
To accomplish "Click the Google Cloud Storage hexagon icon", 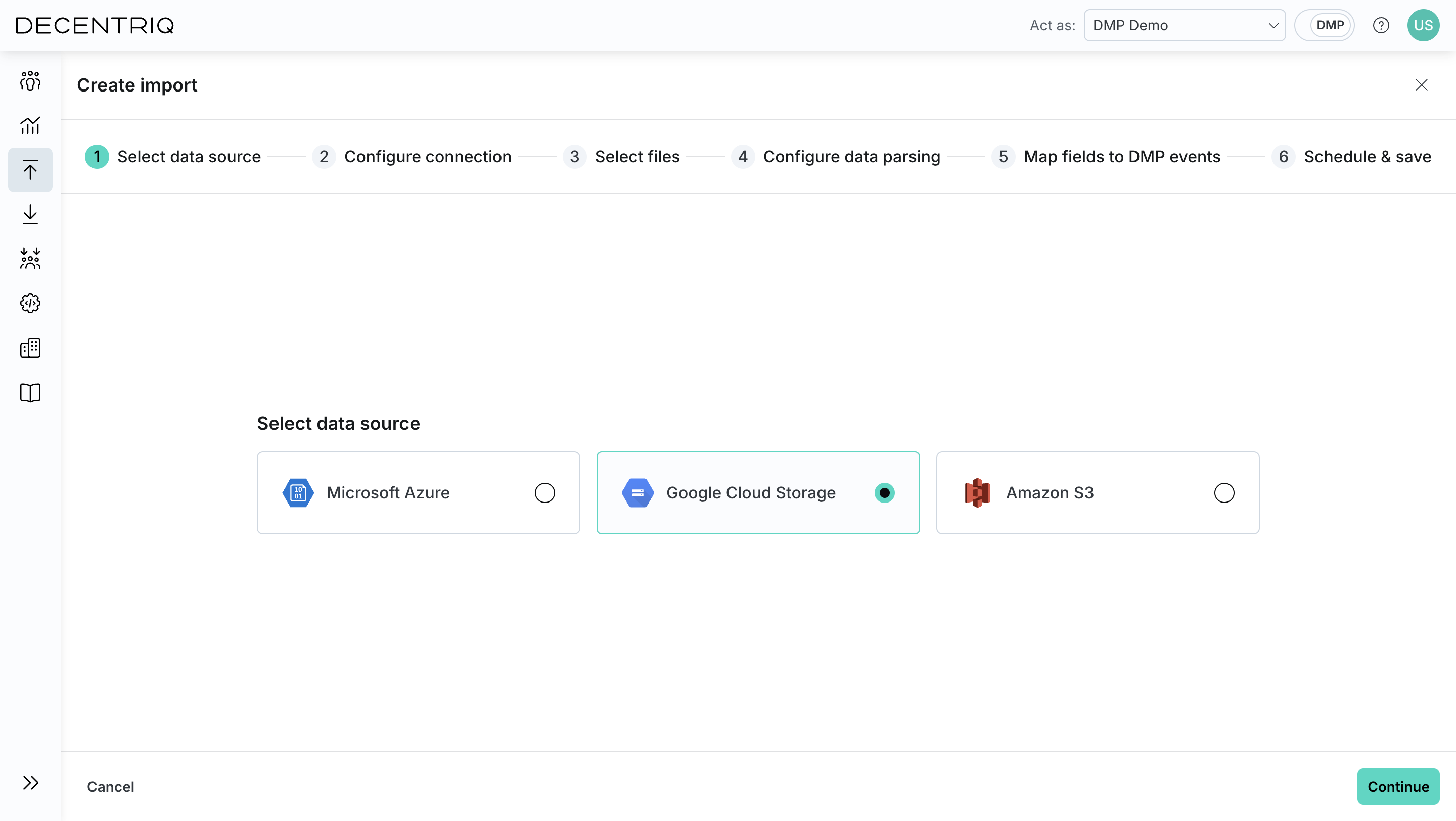I will tap(638, 493).
